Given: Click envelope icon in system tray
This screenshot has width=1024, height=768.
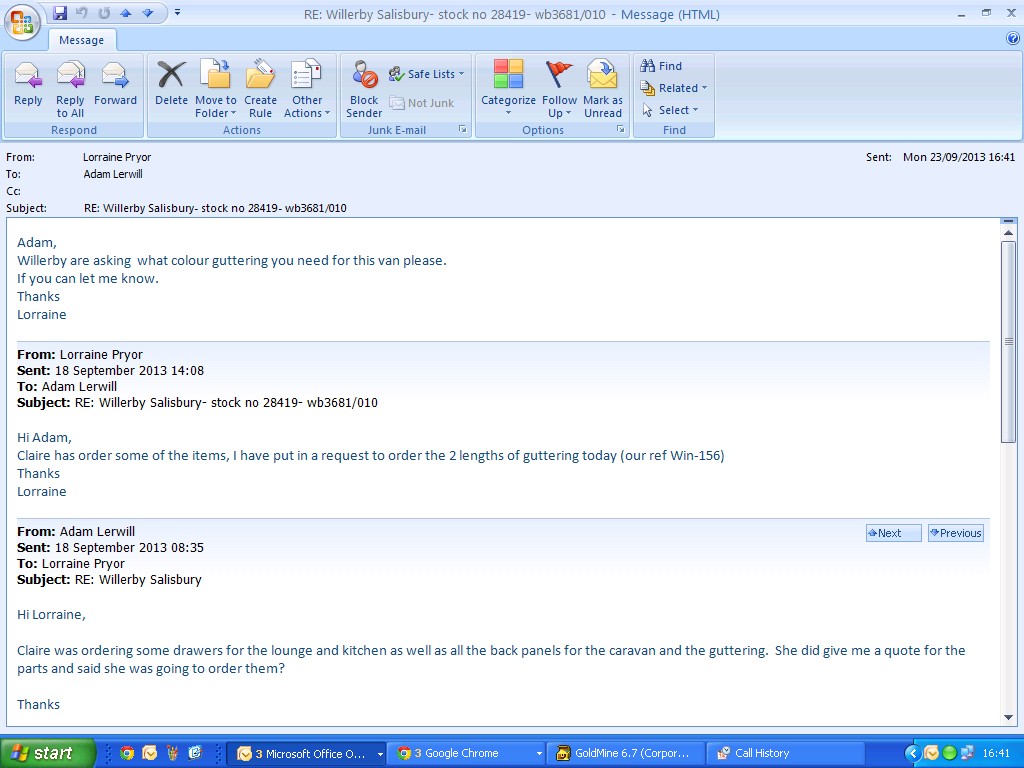Looking at the screenshot, I should (931, 754).
